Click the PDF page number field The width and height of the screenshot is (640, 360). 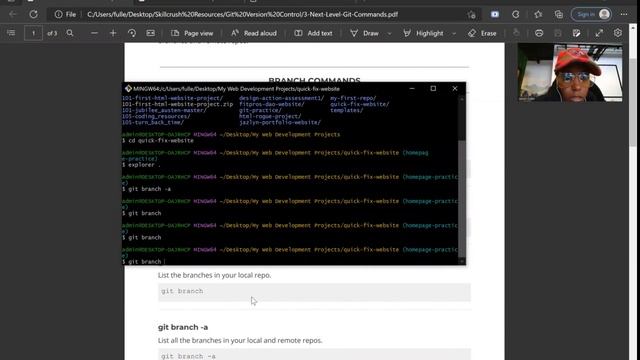[33, 33]
